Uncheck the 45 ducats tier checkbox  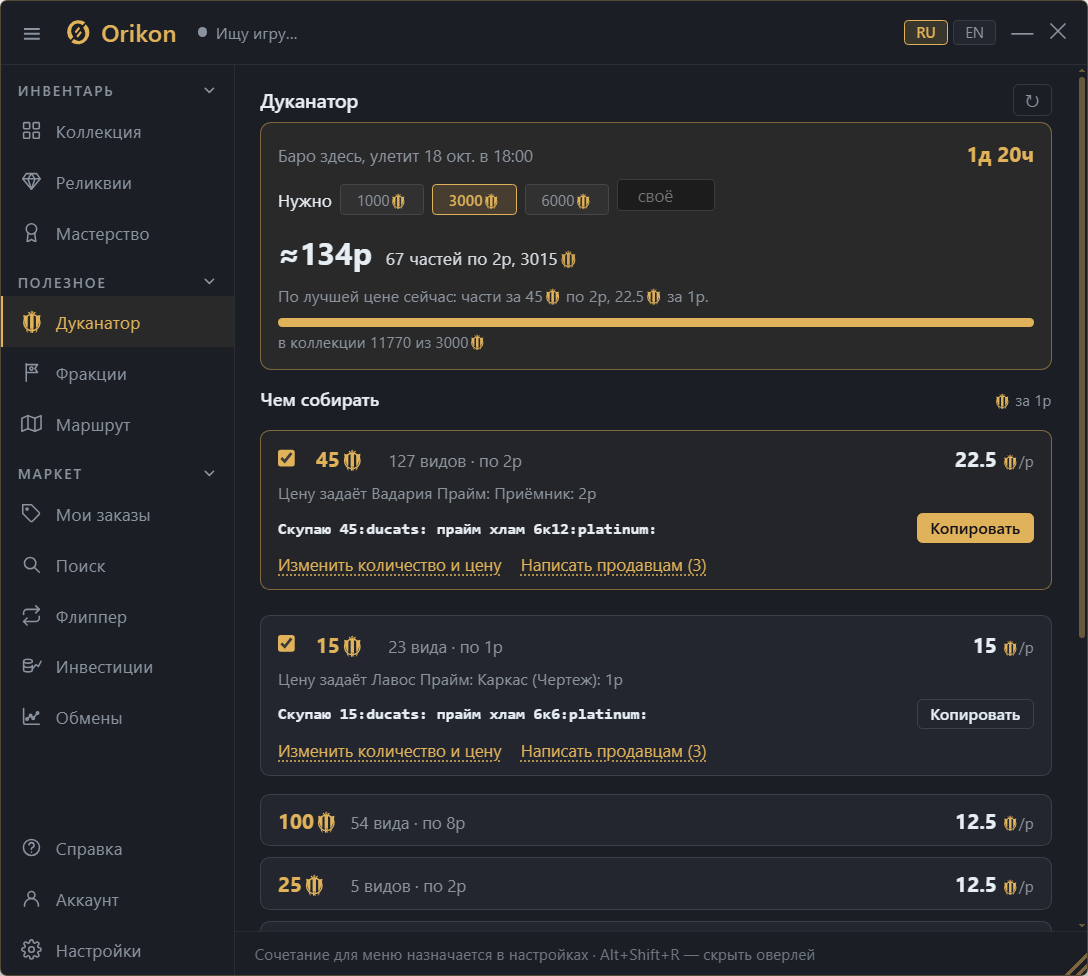pyautogui.click(x=287, y=459)
